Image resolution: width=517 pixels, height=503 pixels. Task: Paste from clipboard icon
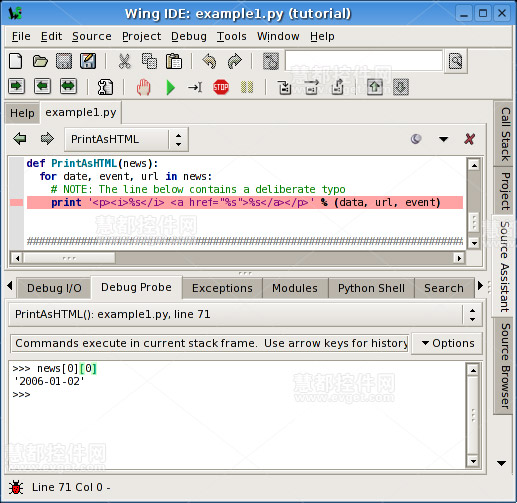coord(174,61)
